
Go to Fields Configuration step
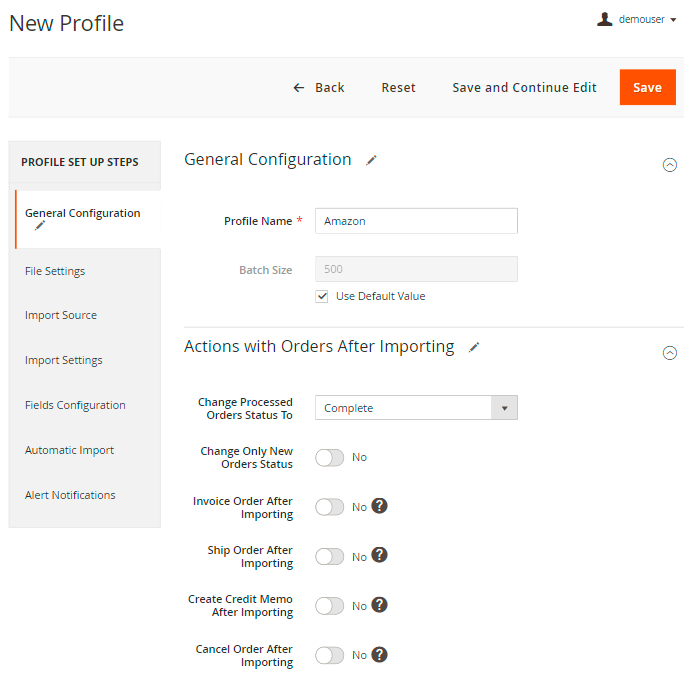(x=75, y=405)
